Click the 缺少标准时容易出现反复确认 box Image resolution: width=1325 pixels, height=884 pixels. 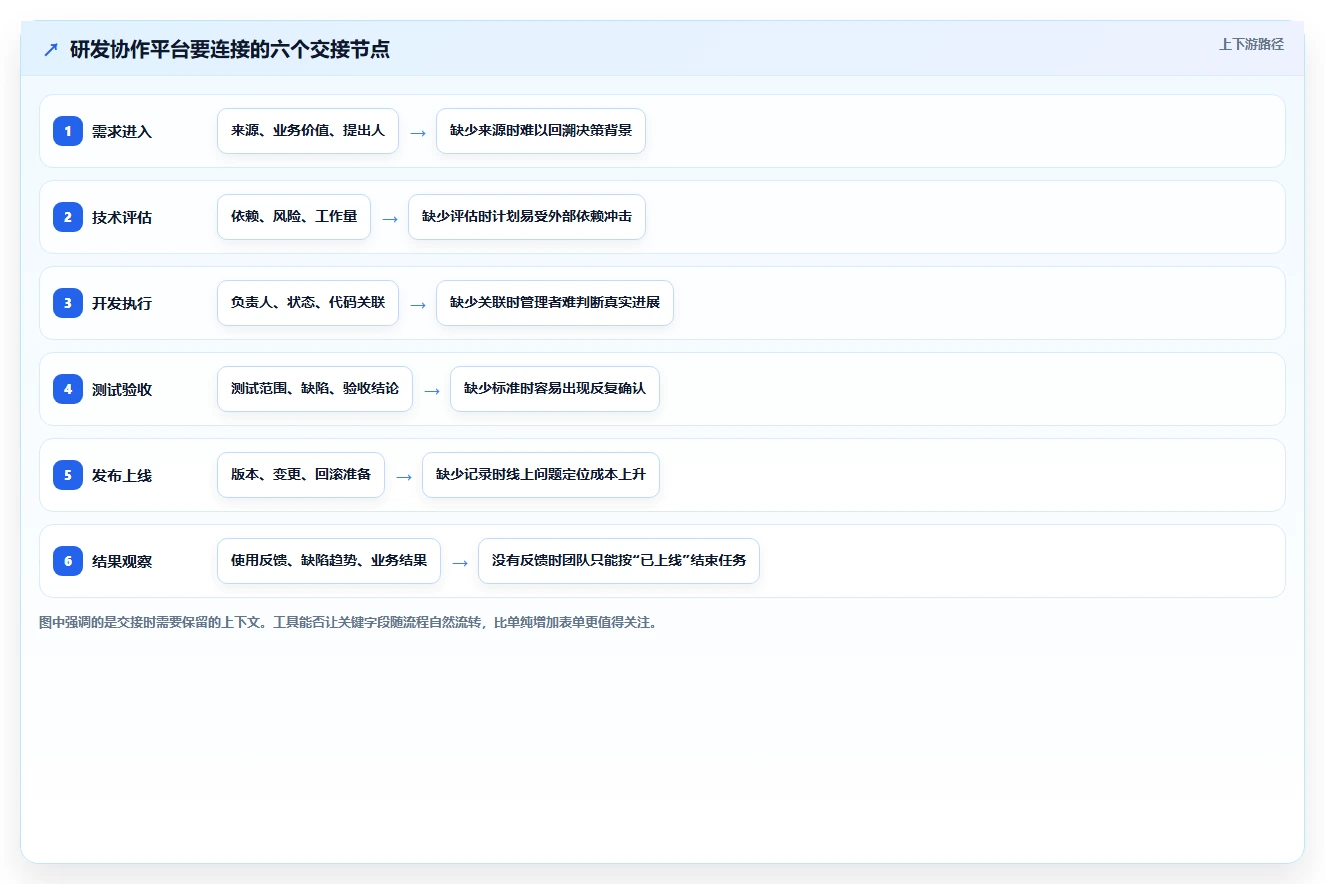coord(555,389)
